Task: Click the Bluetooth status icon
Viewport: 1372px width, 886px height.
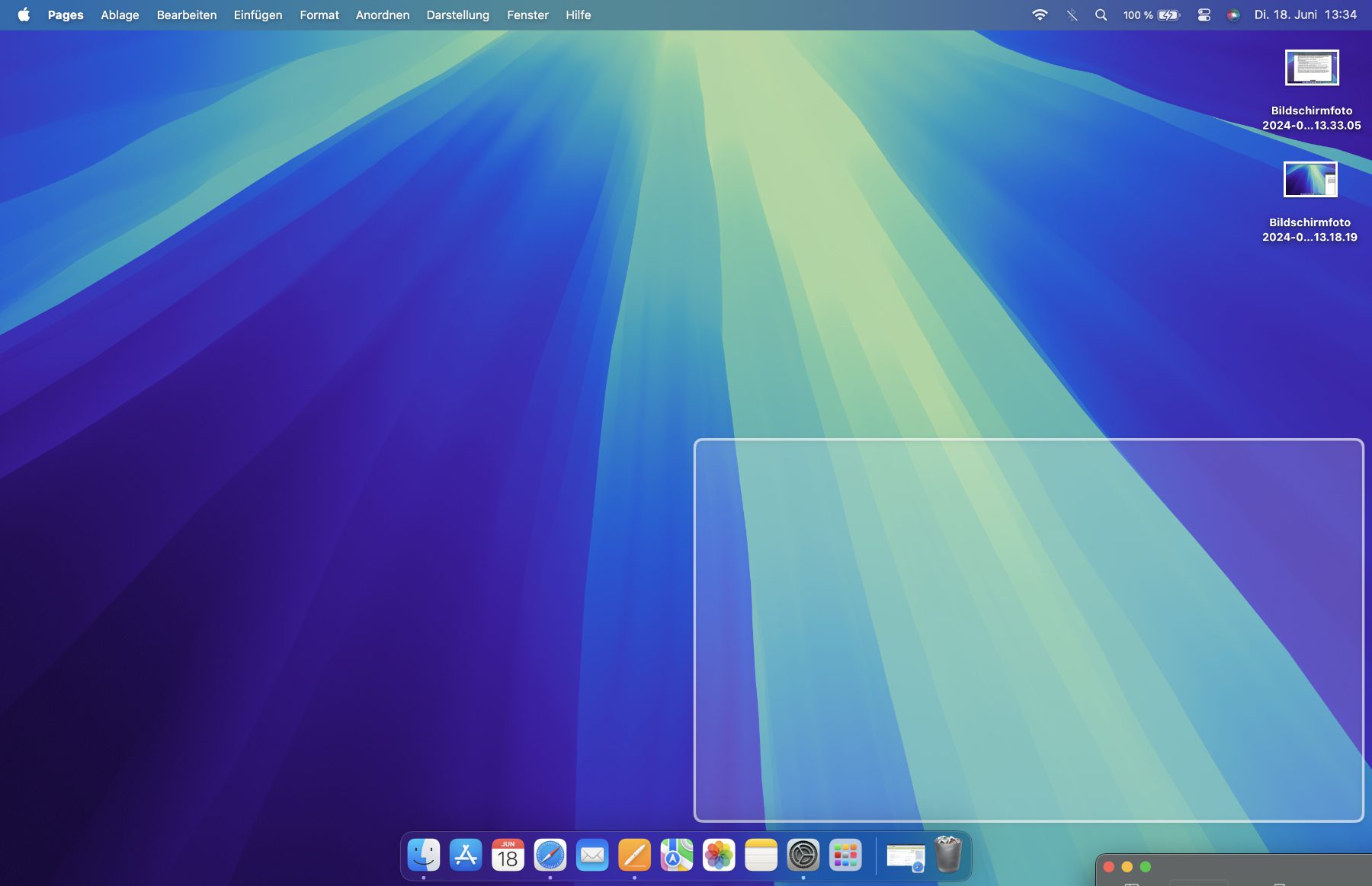Action: point(1072,15)
